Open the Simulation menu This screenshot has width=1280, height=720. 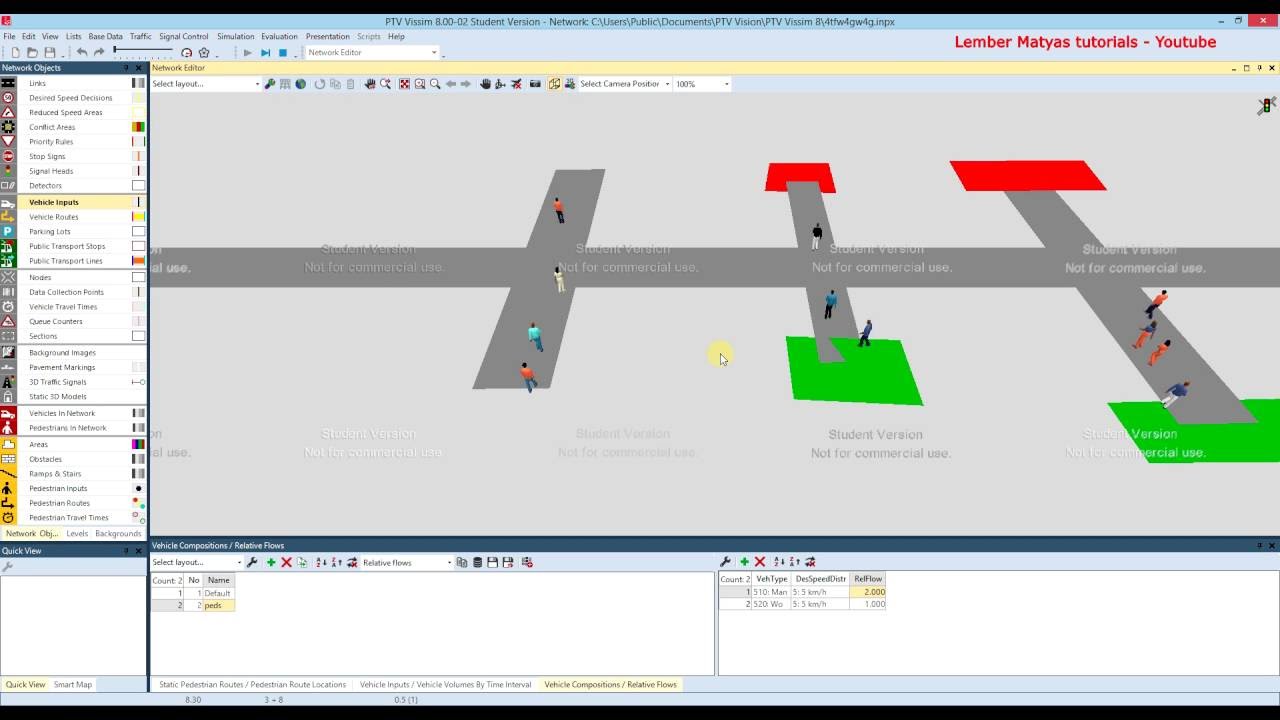[235, 37]
